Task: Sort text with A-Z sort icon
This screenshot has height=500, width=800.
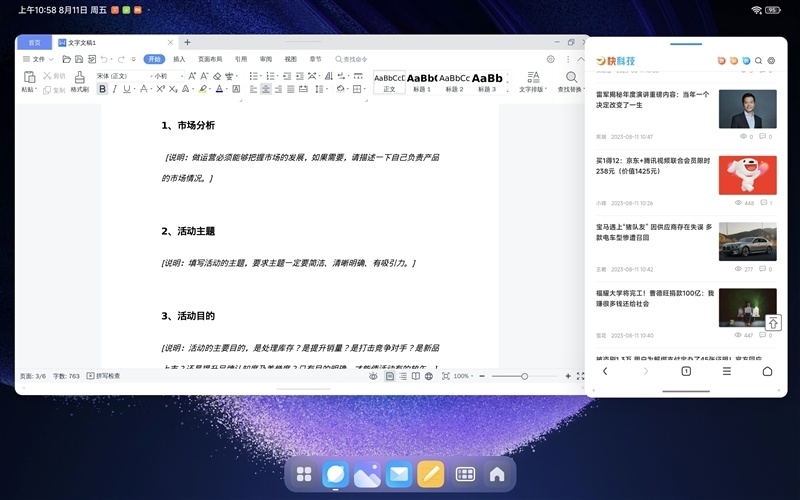Action: tap(329, 76)
